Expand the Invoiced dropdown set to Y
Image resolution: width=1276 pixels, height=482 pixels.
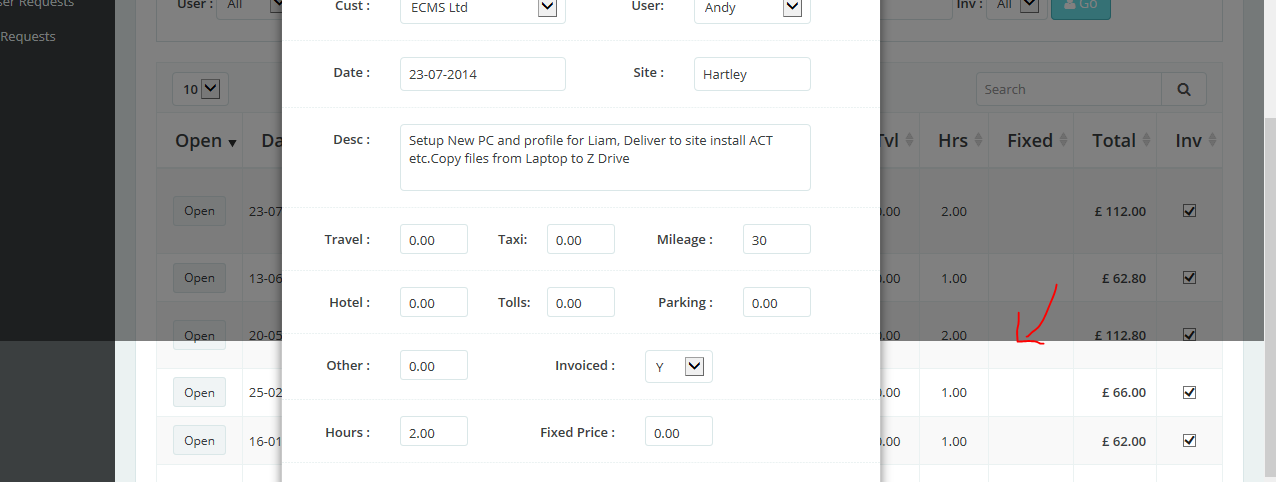[694, 367]
